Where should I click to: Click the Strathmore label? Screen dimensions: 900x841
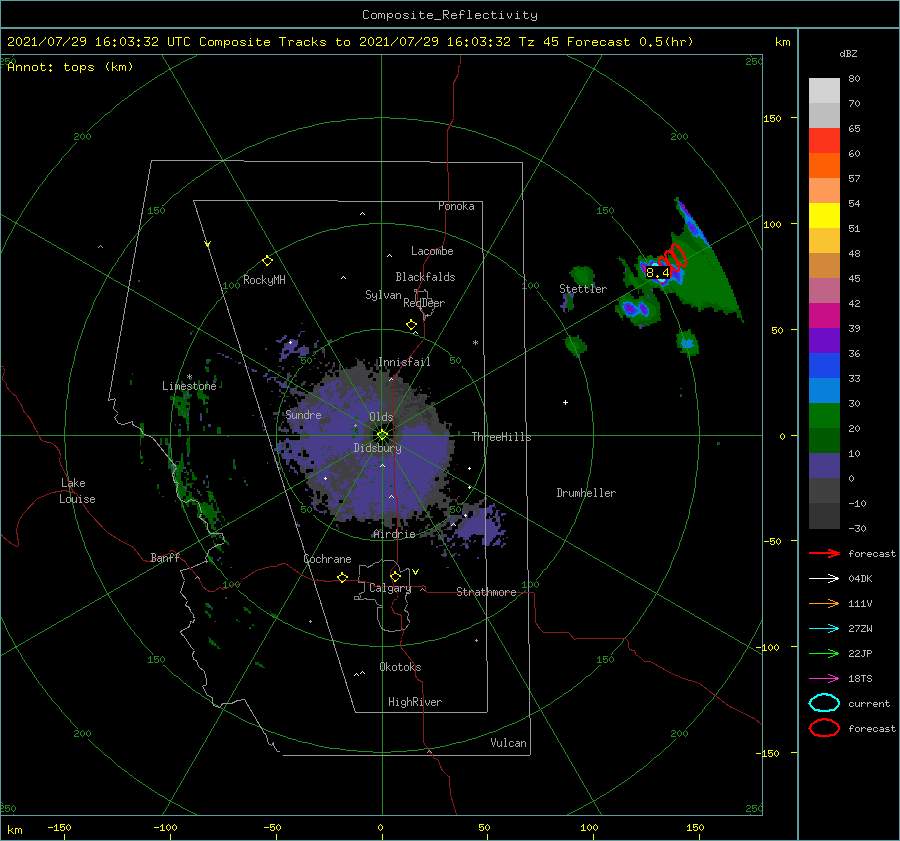pos(486,592)
